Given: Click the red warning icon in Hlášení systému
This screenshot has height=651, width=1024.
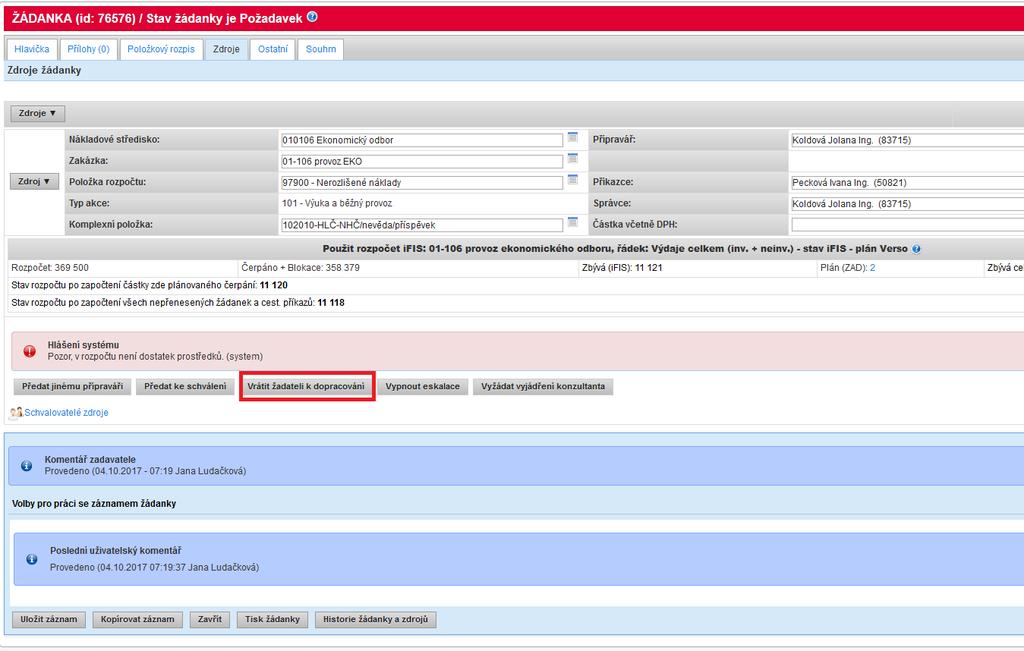Looking at the screenshot, I should pos(29,351).
